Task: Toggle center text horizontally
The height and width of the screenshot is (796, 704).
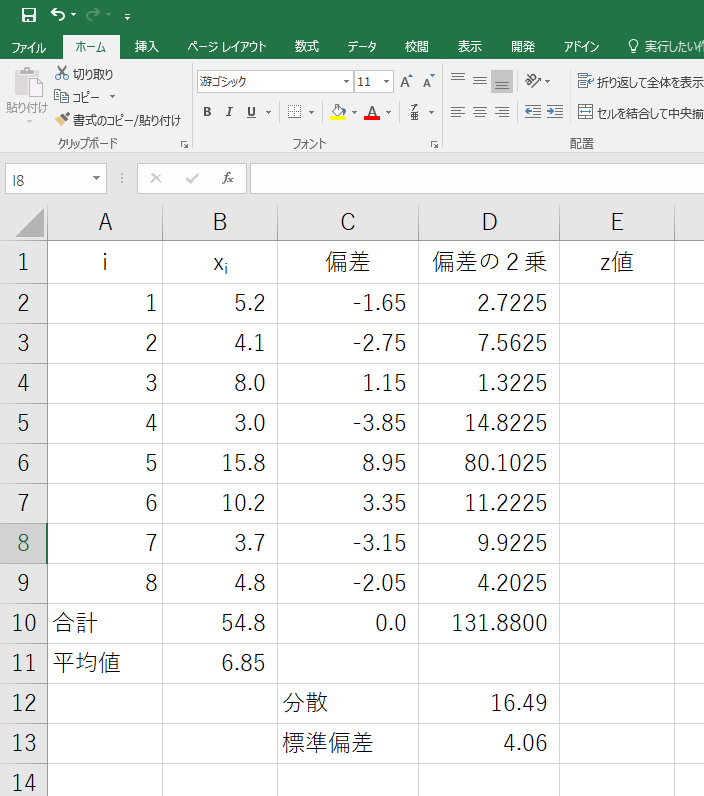Action: tap(480, 112)
